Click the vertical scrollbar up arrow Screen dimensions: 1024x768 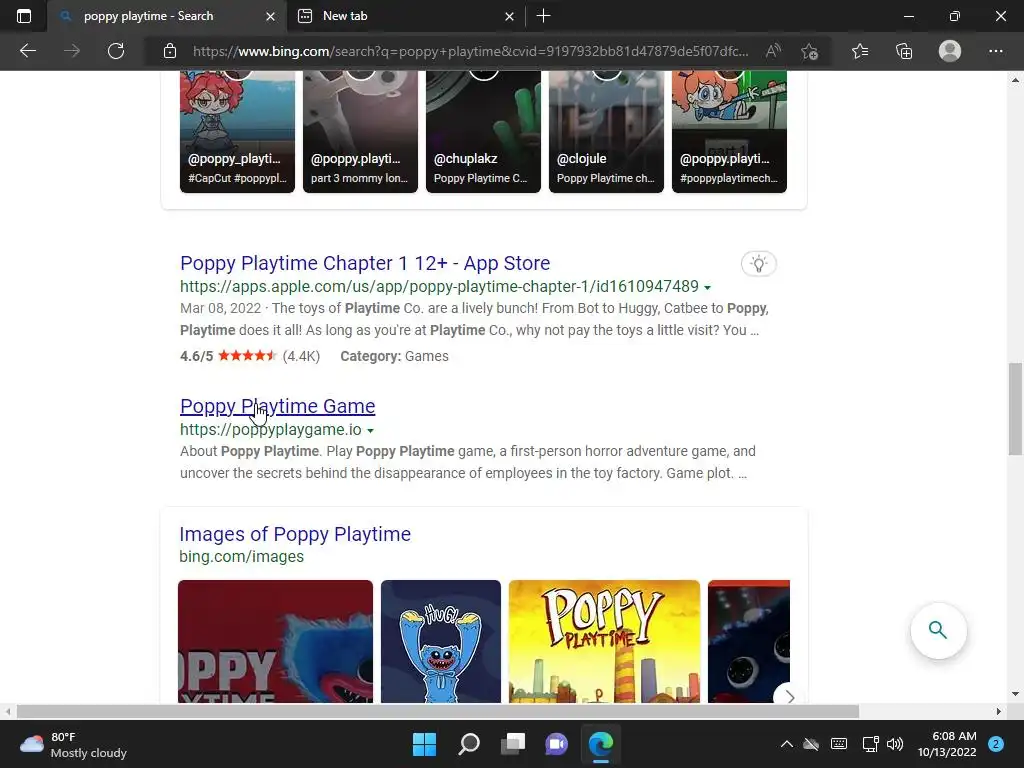(1016, 80)
